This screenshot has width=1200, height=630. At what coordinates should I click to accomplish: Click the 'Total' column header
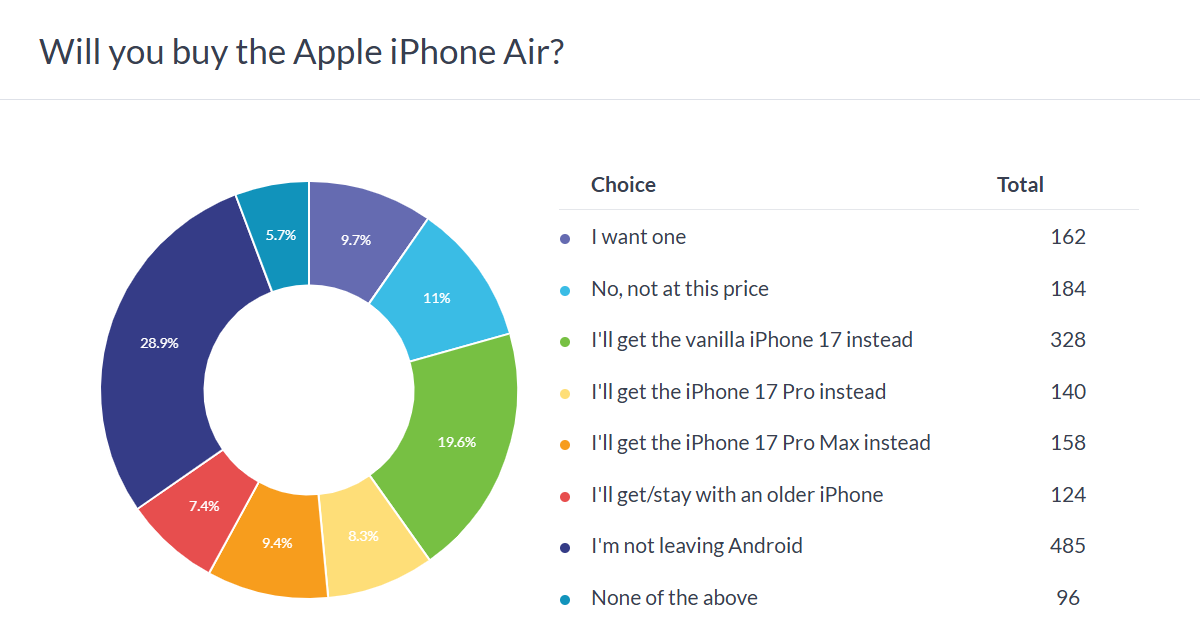point(1020,185)
